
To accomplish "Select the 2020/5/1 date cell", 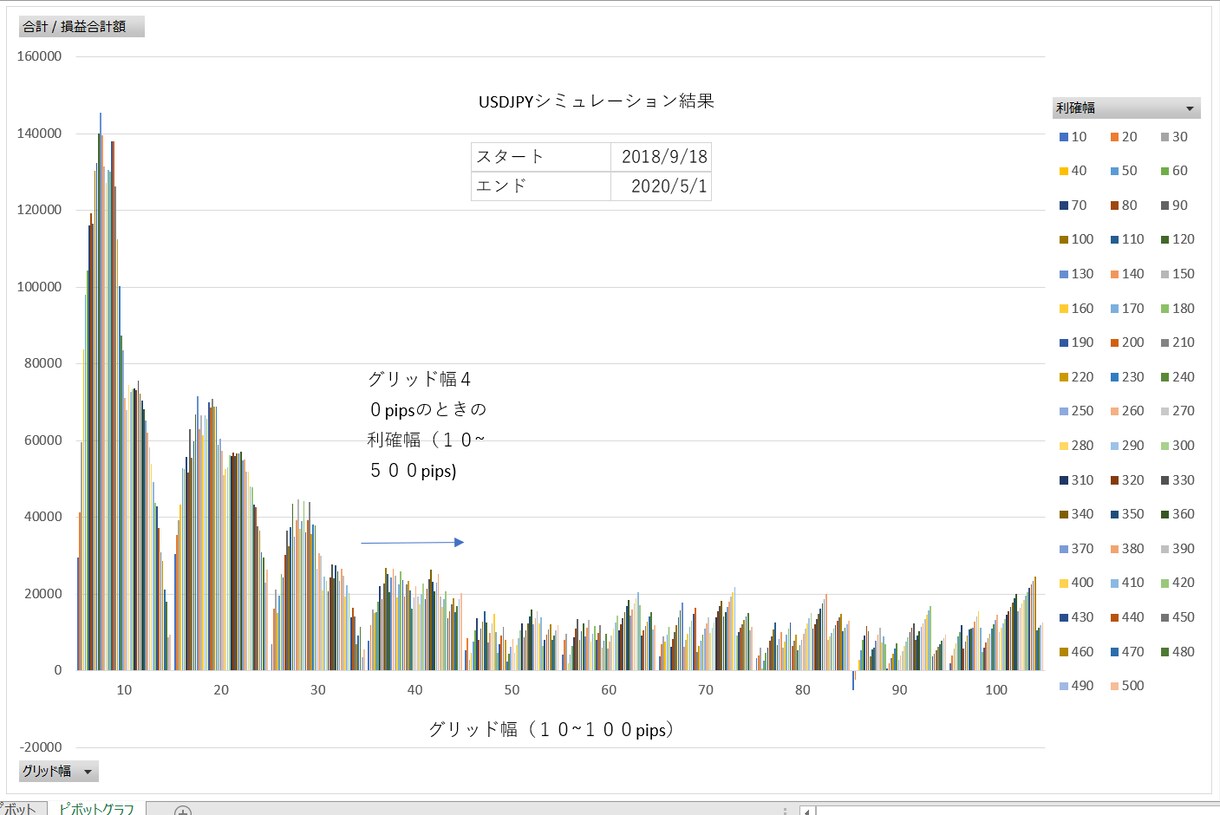I will 661,186.
